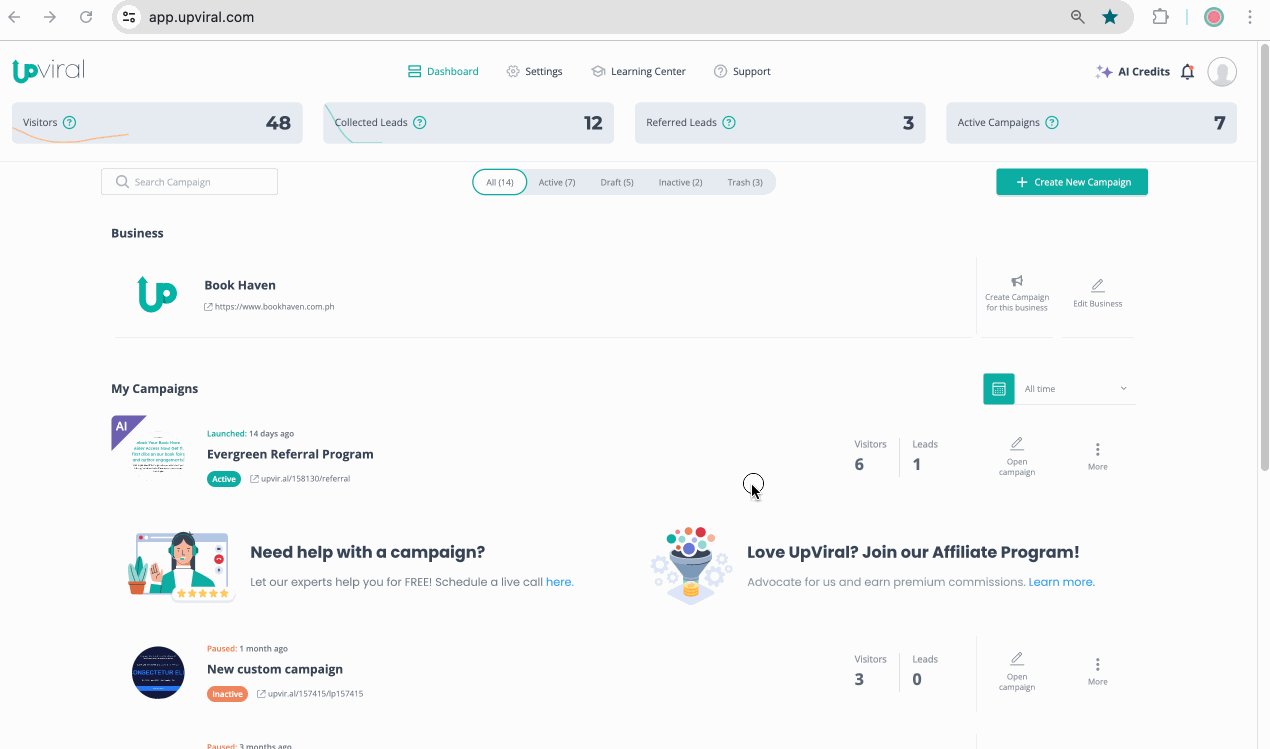Click the Search Campaign field

189,182
